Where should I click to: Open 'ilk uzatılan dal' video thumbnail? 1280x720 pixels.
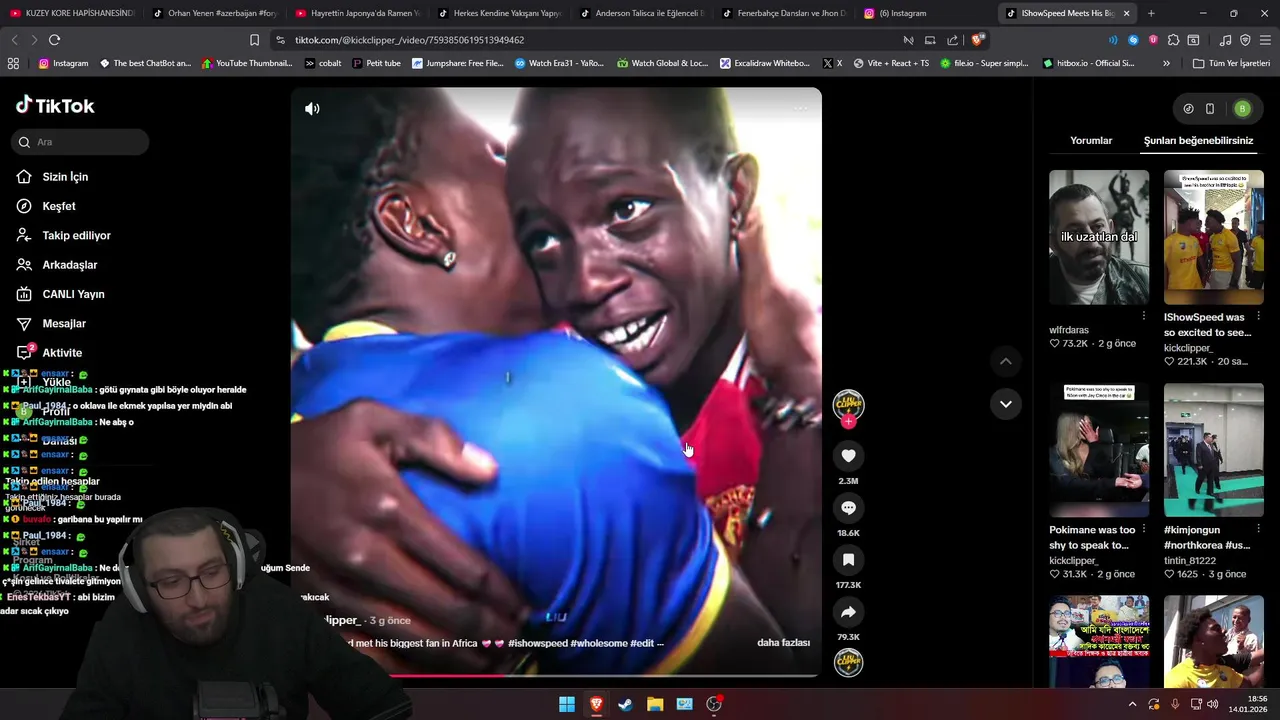pos(1099,237)
